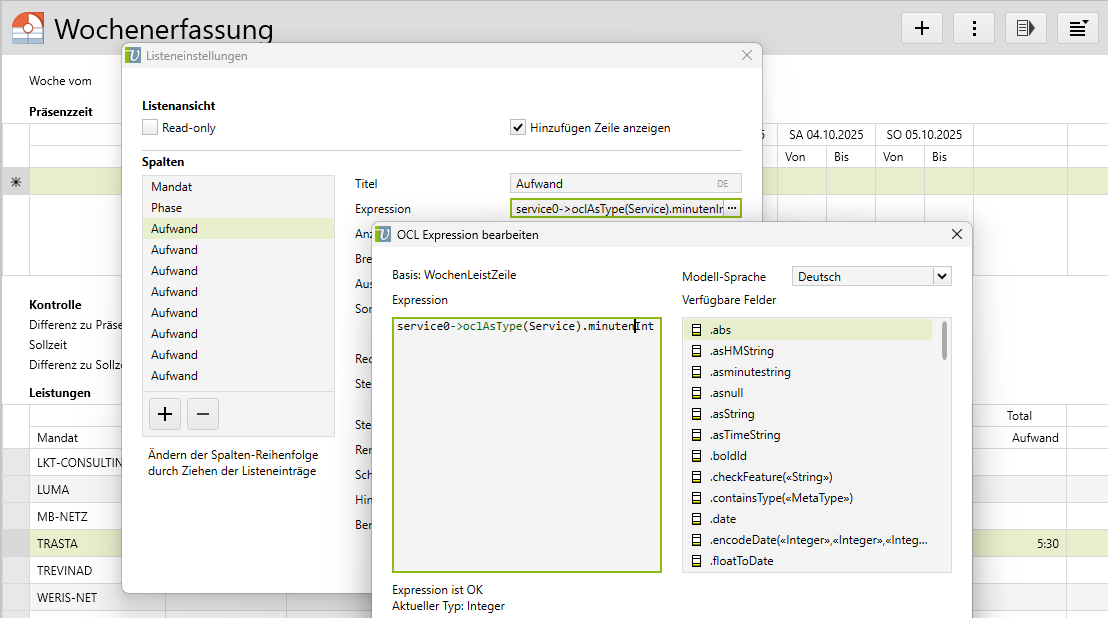This screenshot has width=1108, height=618.
Task: Close the OCL Expression bearbeiten dialog
Action: coord(956,234)
